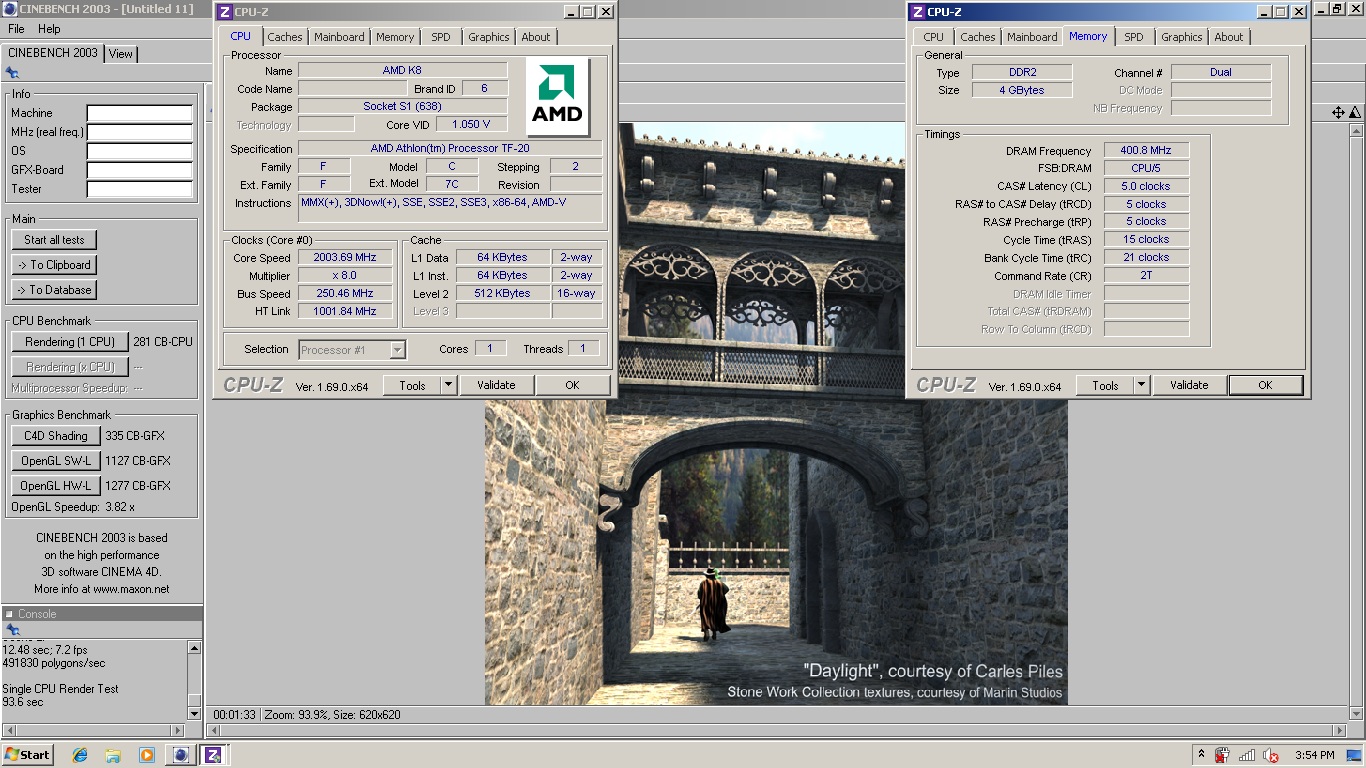Click the show desktop icon beside the clock

pos(1356,755)
